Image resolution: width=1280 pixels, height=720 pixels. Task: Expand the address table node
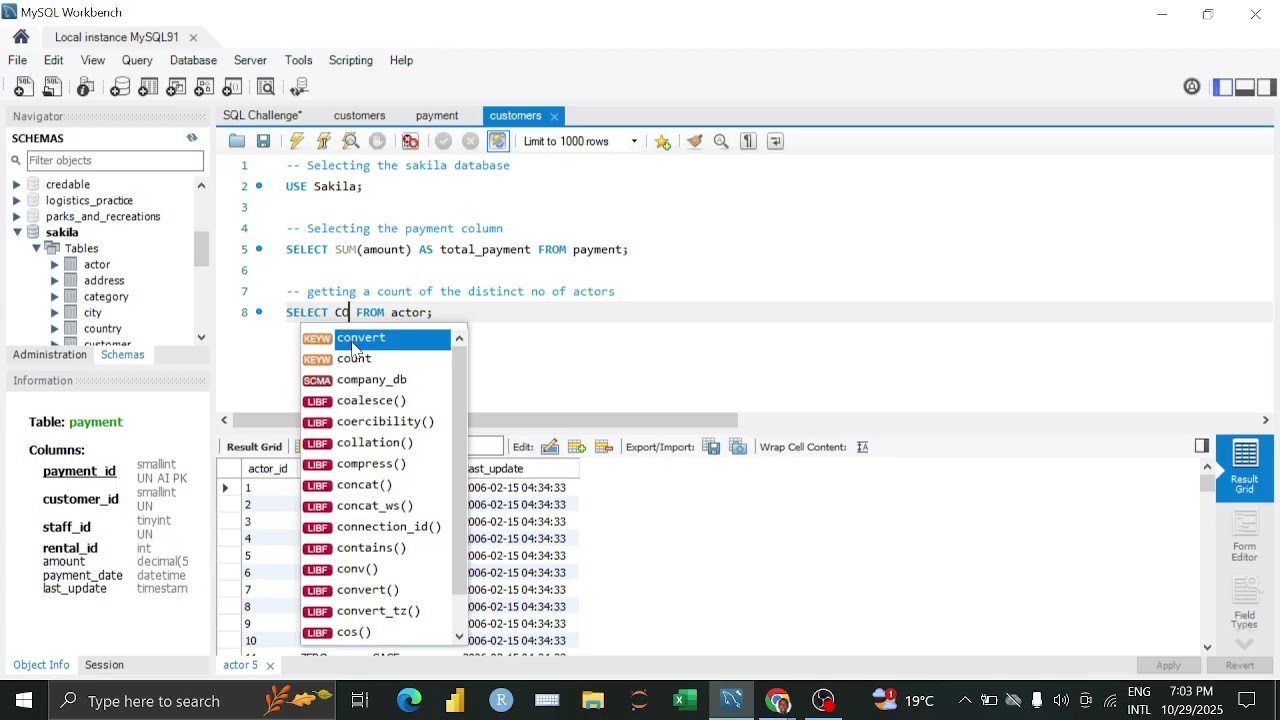pyautogui.click(x=55, y=281)
